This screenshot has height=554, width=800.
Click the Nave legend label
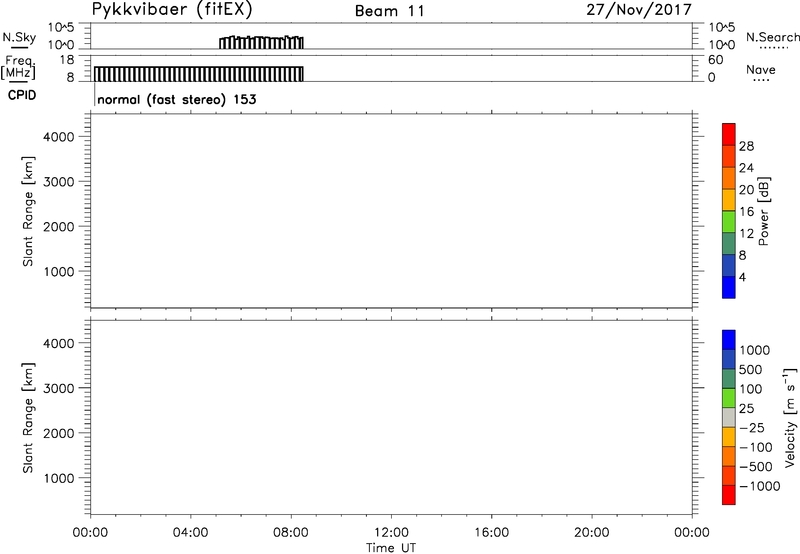pos(761,70)
